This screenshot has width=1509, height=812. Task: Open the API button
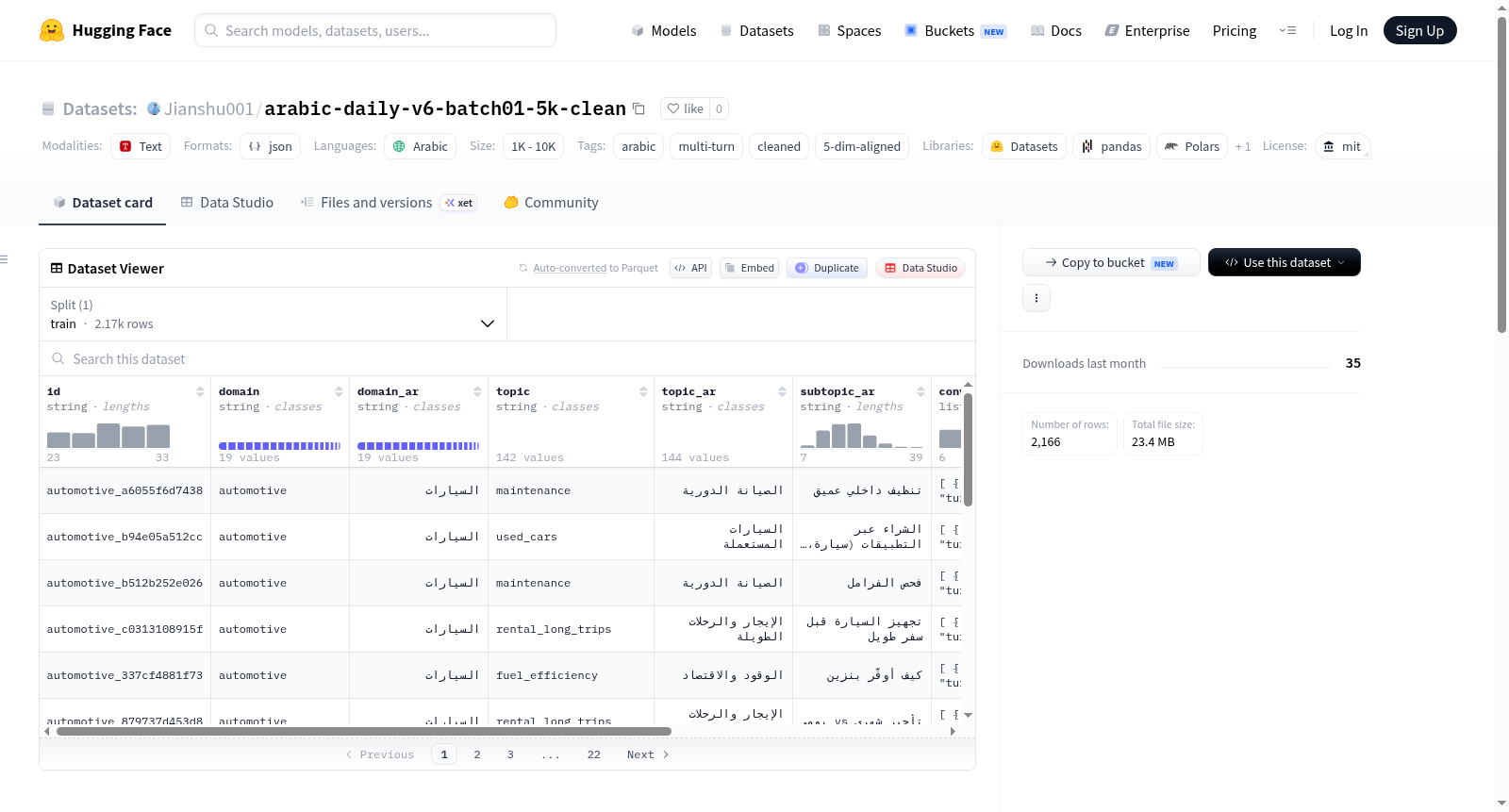tap(690, 268)
